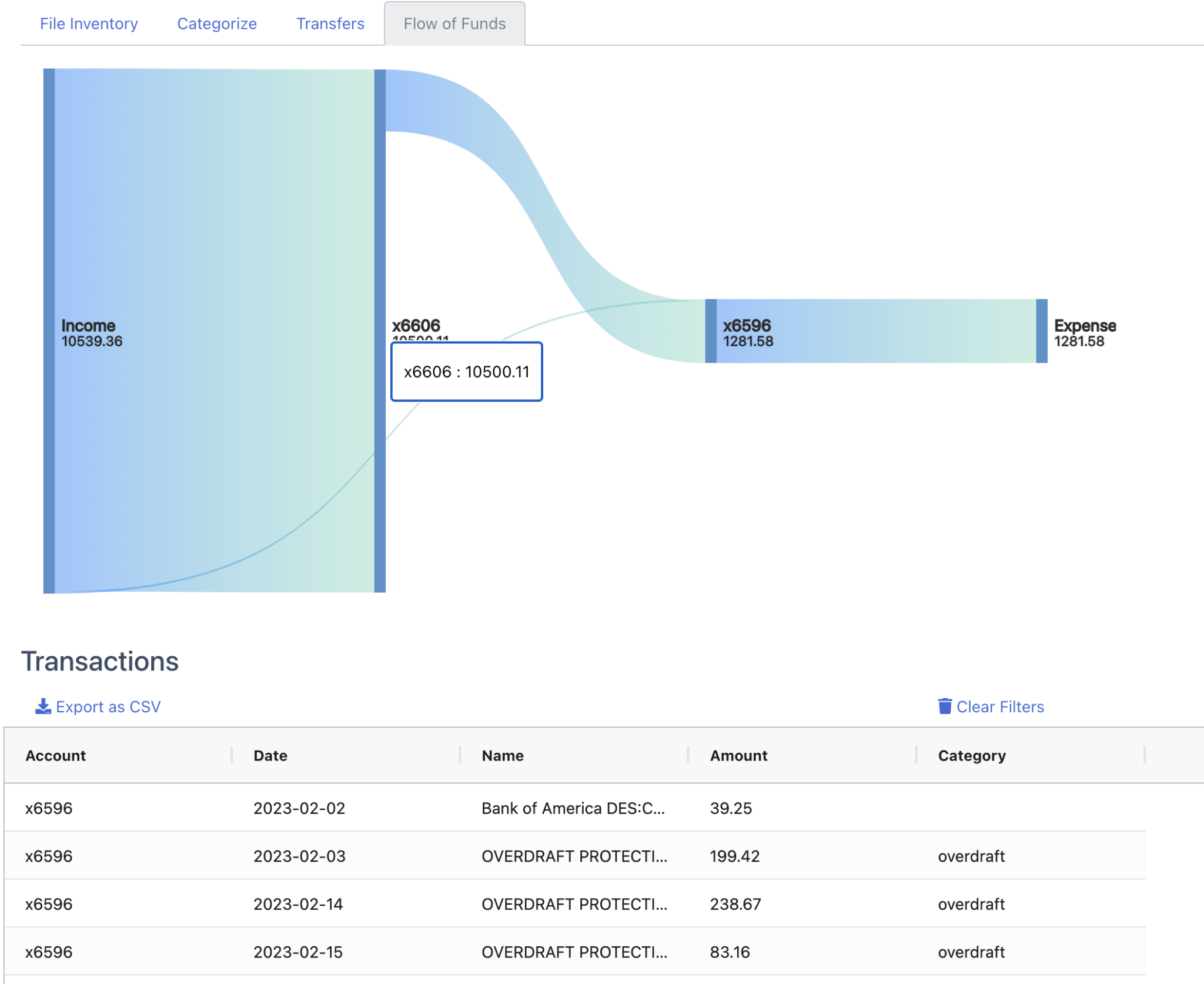The image size is (1204, 984).
Task: Click the Category column header
Action: tap(971, 755)
